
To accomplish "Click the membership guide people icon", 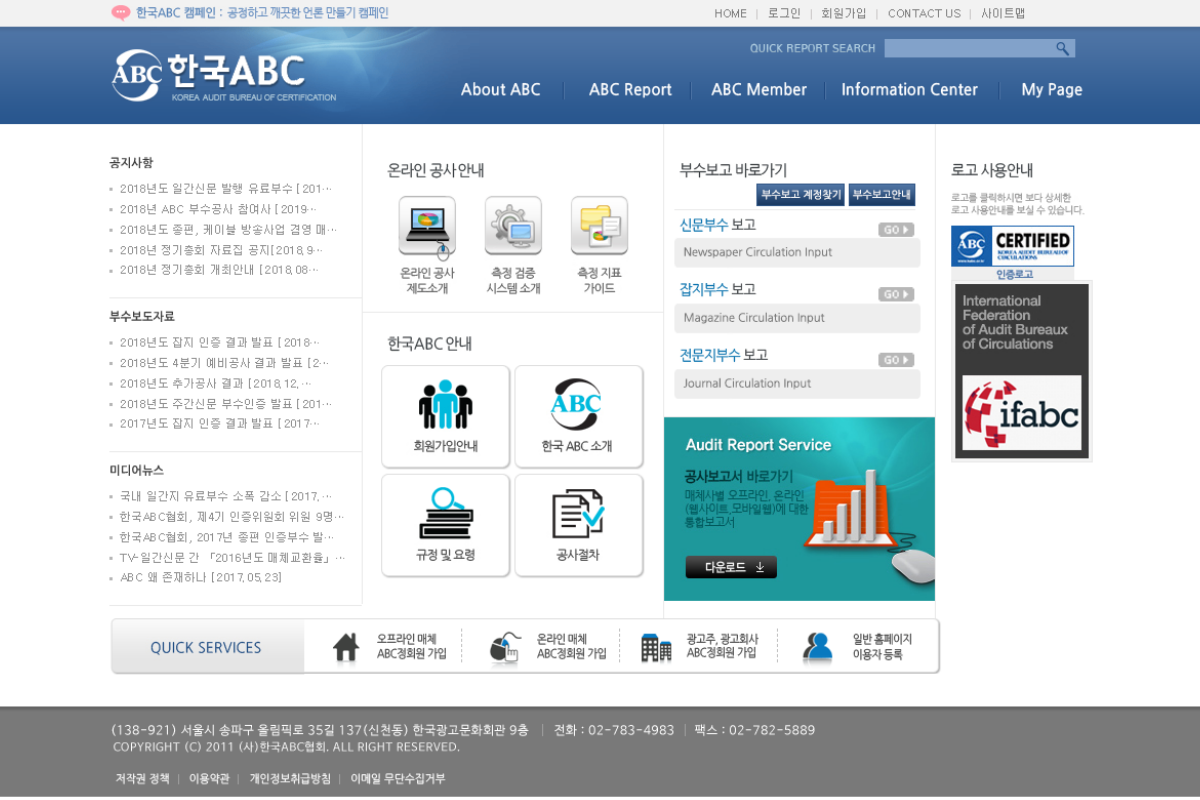I will pyautogui.click(x=445, y=405).
